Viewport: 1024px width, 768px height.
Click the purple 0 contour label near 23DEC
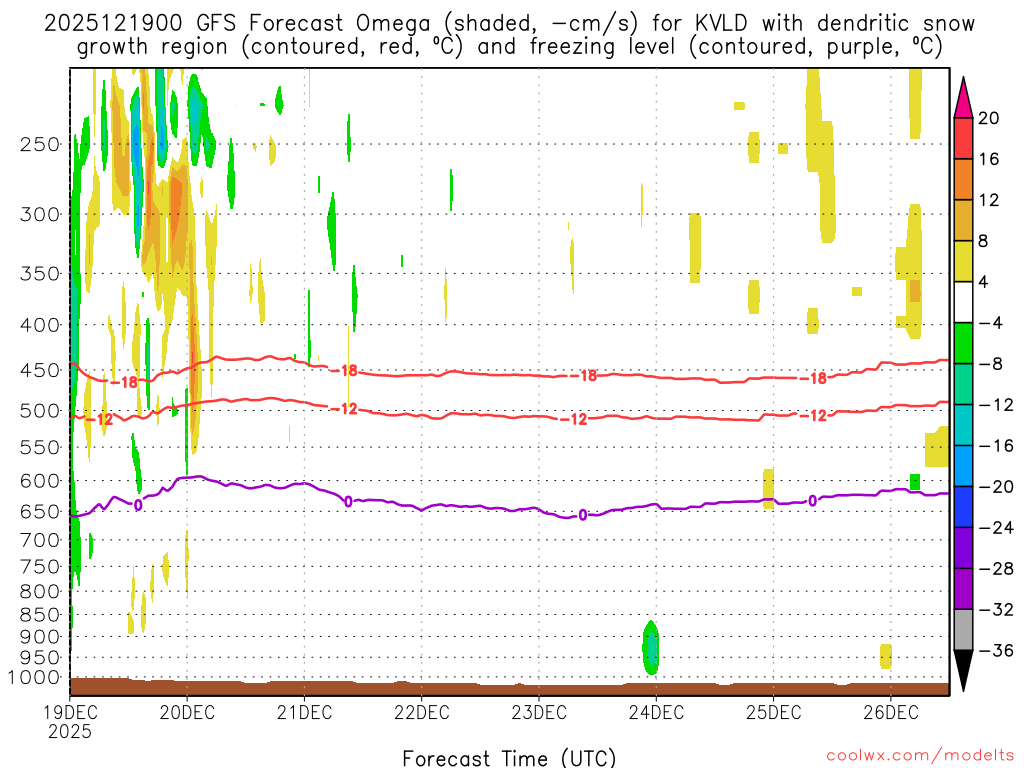[x=583, y=515]
